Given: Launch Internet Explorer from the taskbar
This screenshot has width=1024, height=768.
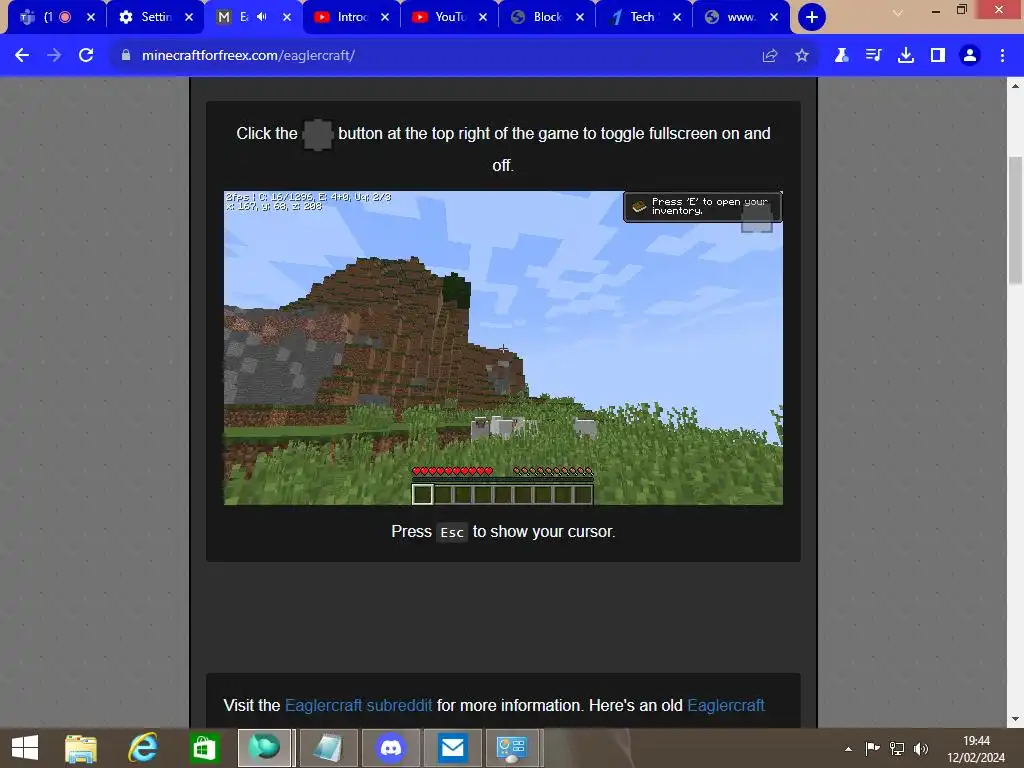Looking at the screenshot, I should click(142, 748).
